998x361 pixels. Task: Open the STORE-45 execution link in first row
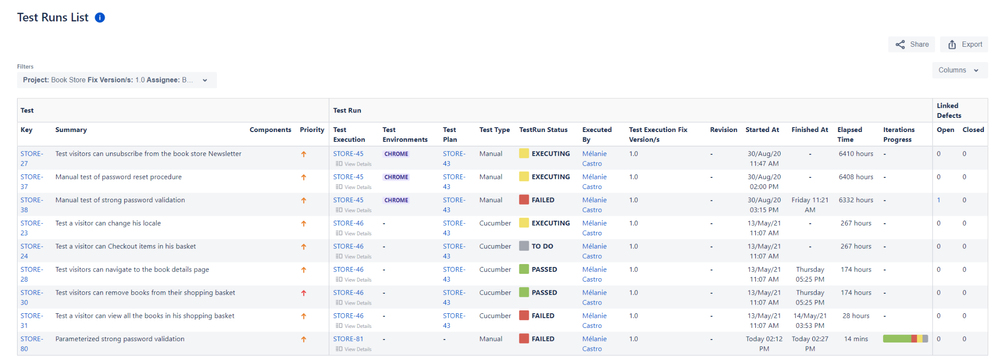click(x=348, y=154)
